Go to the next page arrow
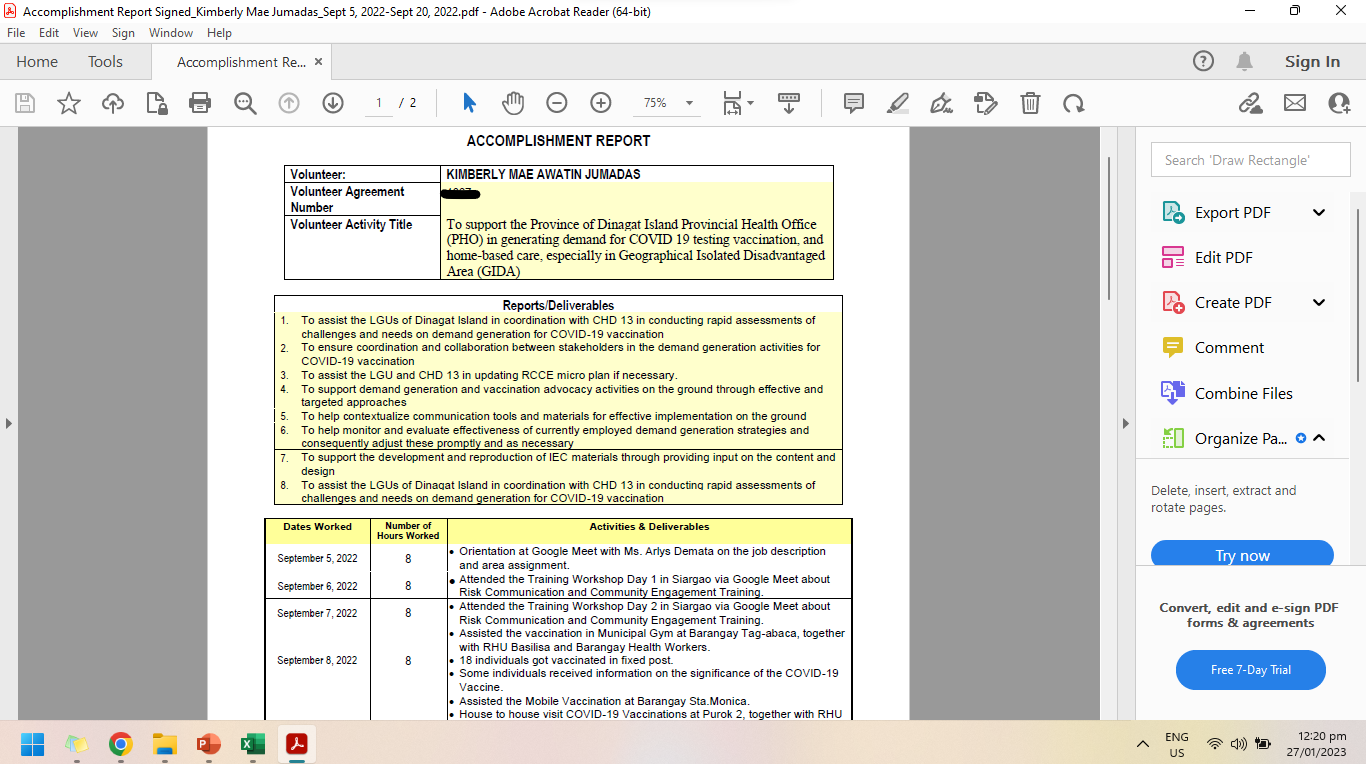Viewport: 1366px width, 764px height. [333, 103]
